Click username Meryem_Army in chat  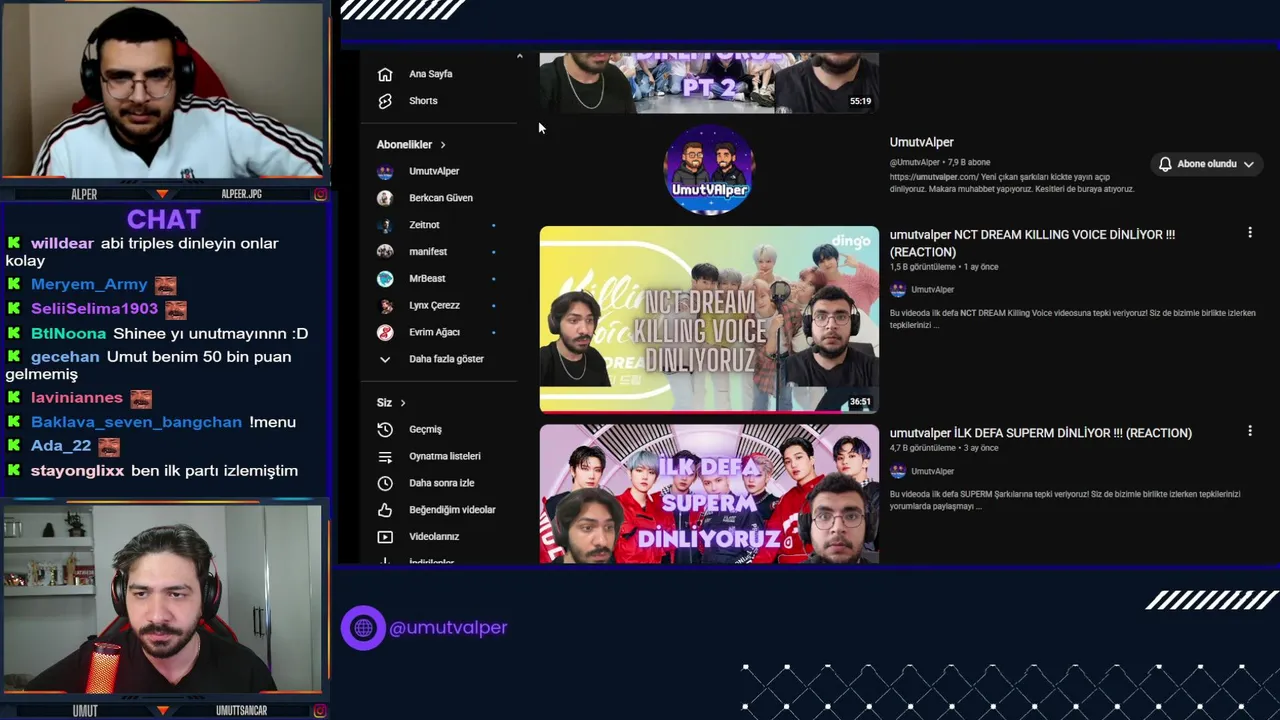tap(89, 285)
